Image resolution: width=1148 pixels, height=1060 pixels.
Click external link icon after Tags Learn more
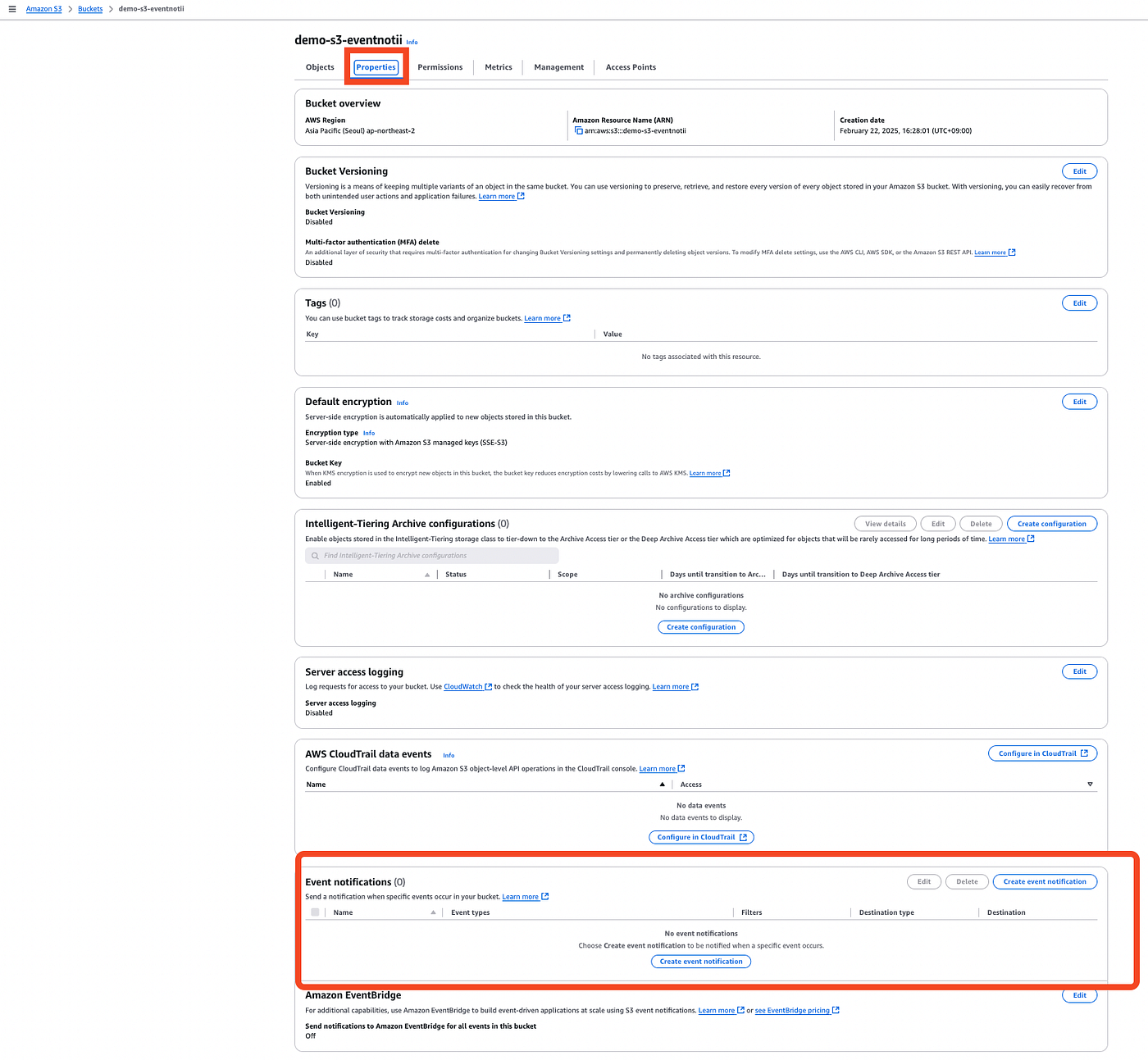[567, 318]
